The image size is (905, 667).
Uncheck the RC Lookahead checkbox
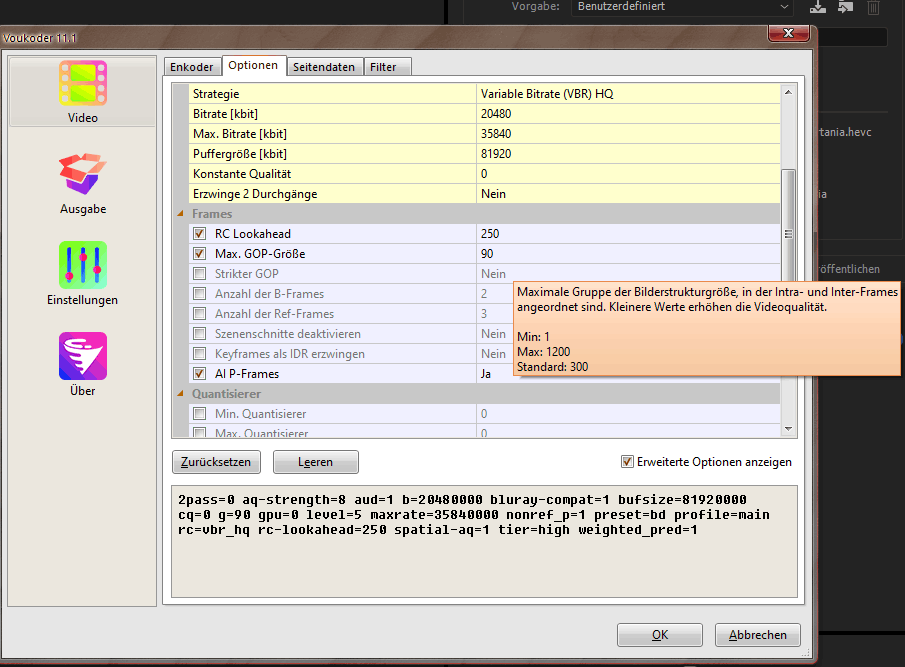(x=199, y=234)
